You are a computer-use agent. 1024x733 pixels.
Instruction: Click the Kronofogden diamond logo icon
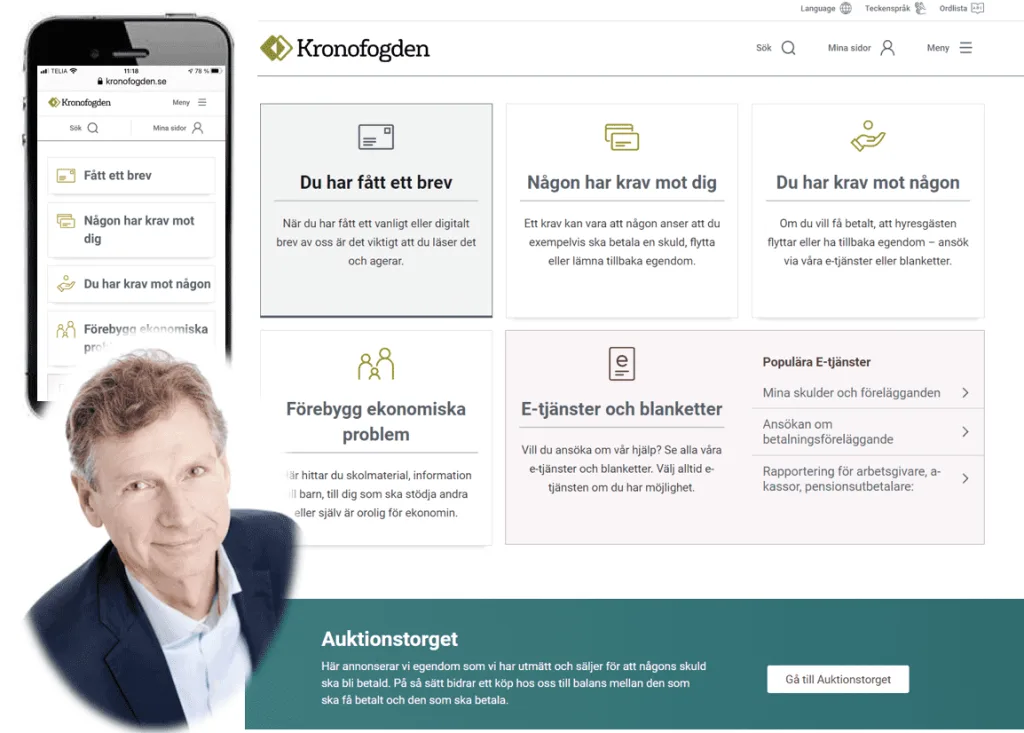pyautogui.click(x=276, y=48)
